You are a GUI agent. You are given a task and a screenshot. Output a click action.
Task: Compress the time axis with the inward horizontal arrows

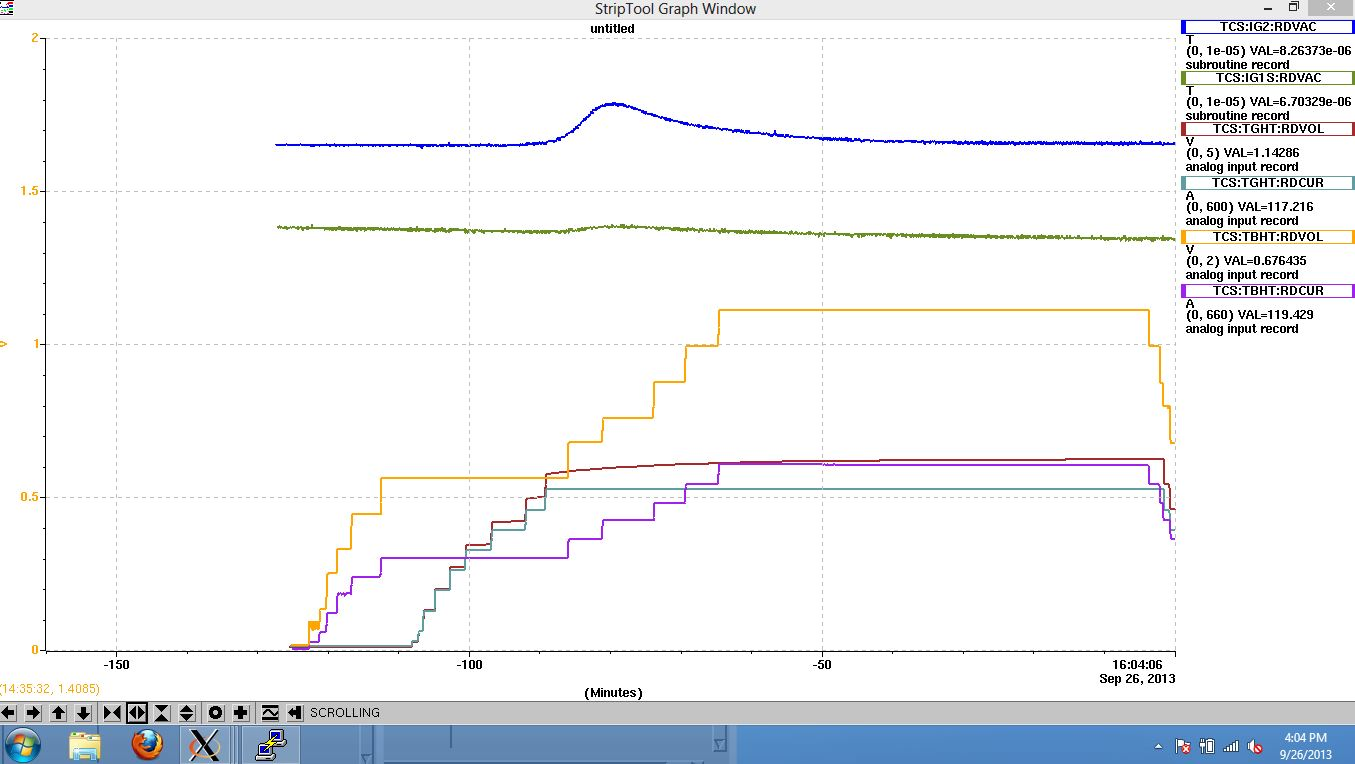[112, 713]
